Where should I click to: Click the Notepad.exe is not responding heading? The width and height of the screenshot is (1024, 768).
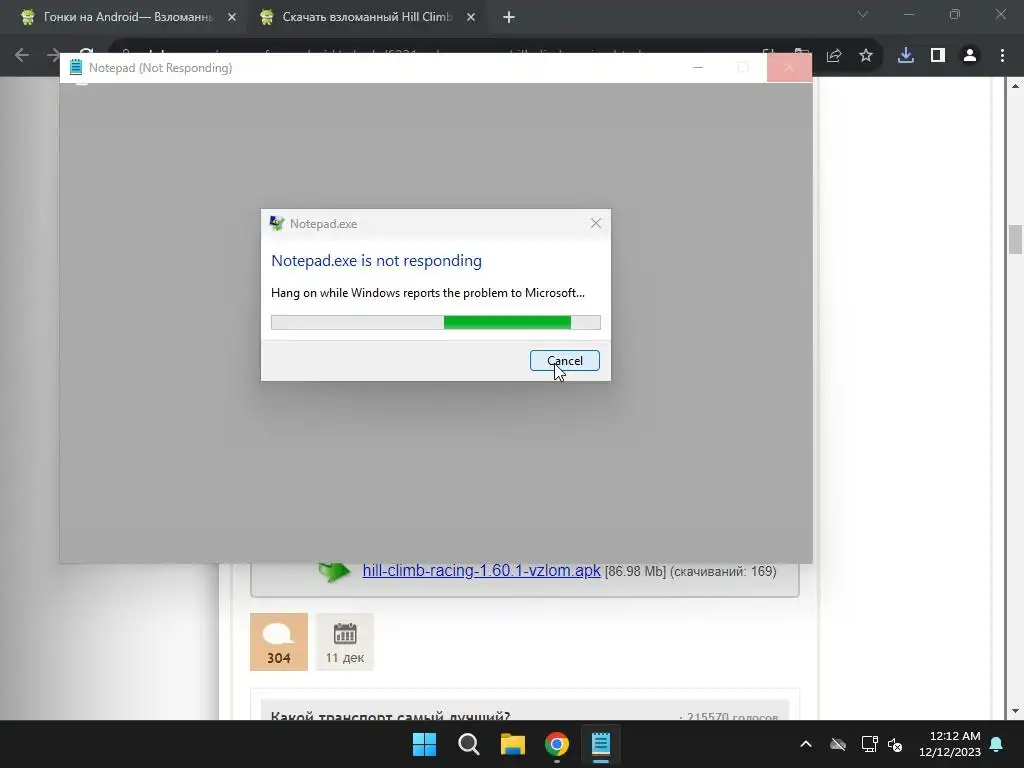376,261
